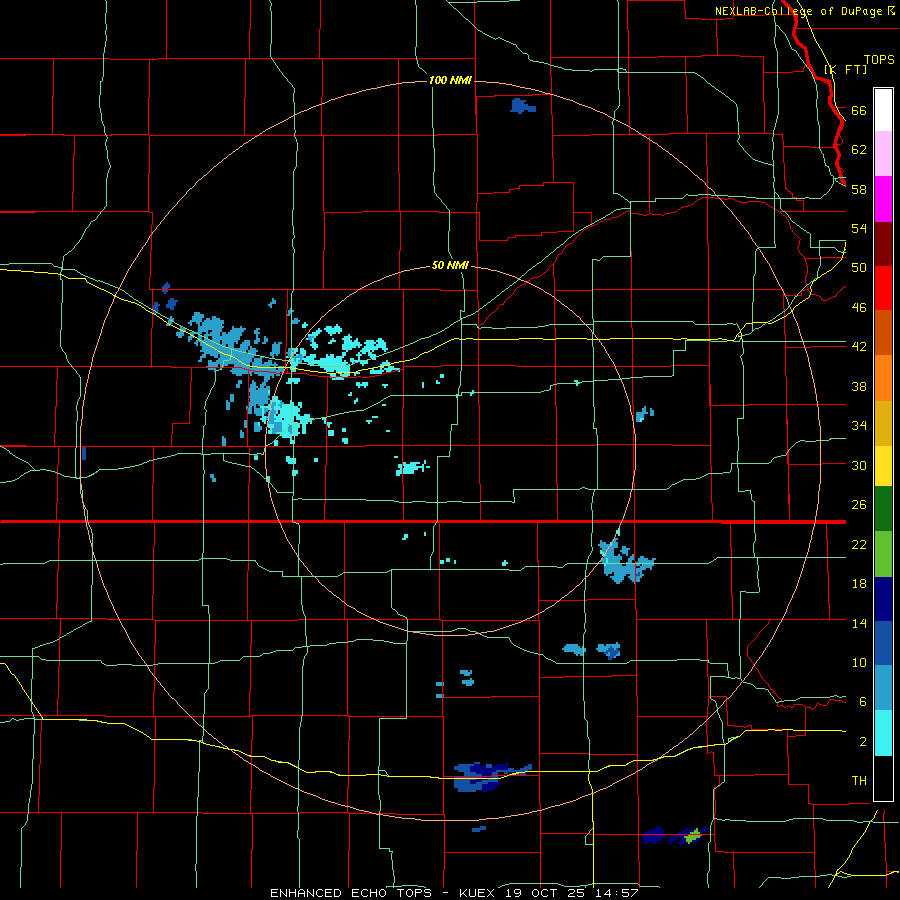Viewport: 900px width, 900px height.
Task: Click the light pink legend swatch
Action: click(883, 154)
